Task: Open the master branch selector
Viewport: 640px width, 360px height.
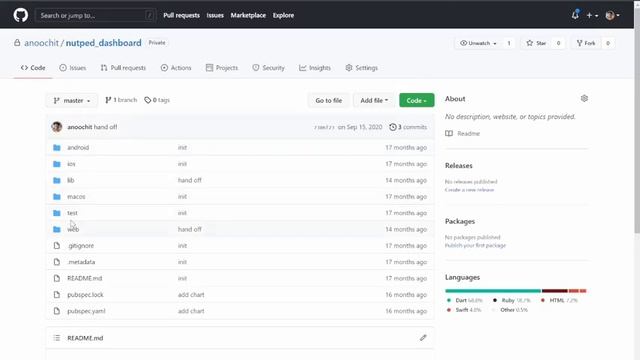Action: pyautogui.click(x=72, y=100)
